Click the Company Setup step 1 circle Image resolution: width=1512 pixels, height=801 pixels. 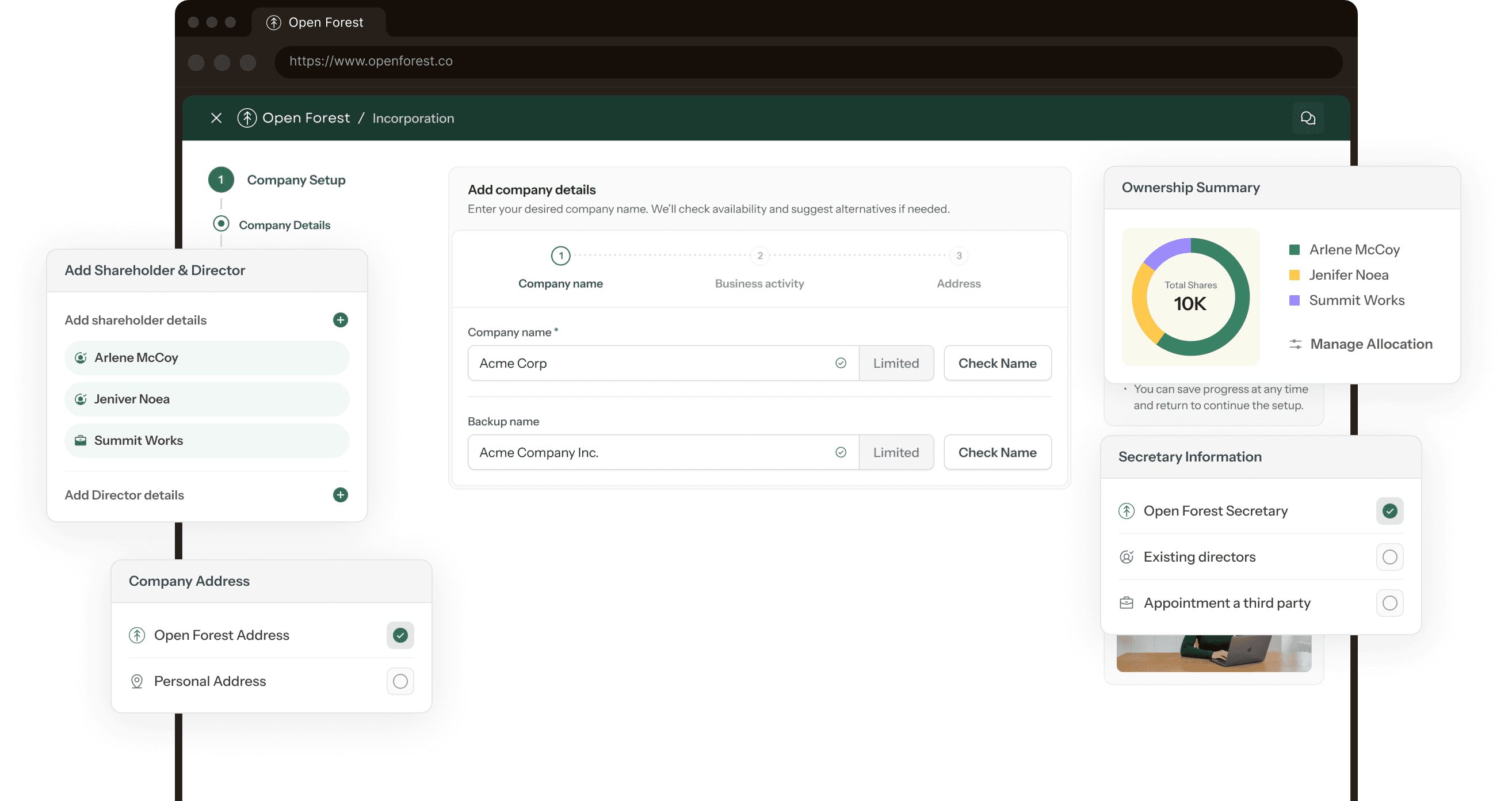(221, 180)
